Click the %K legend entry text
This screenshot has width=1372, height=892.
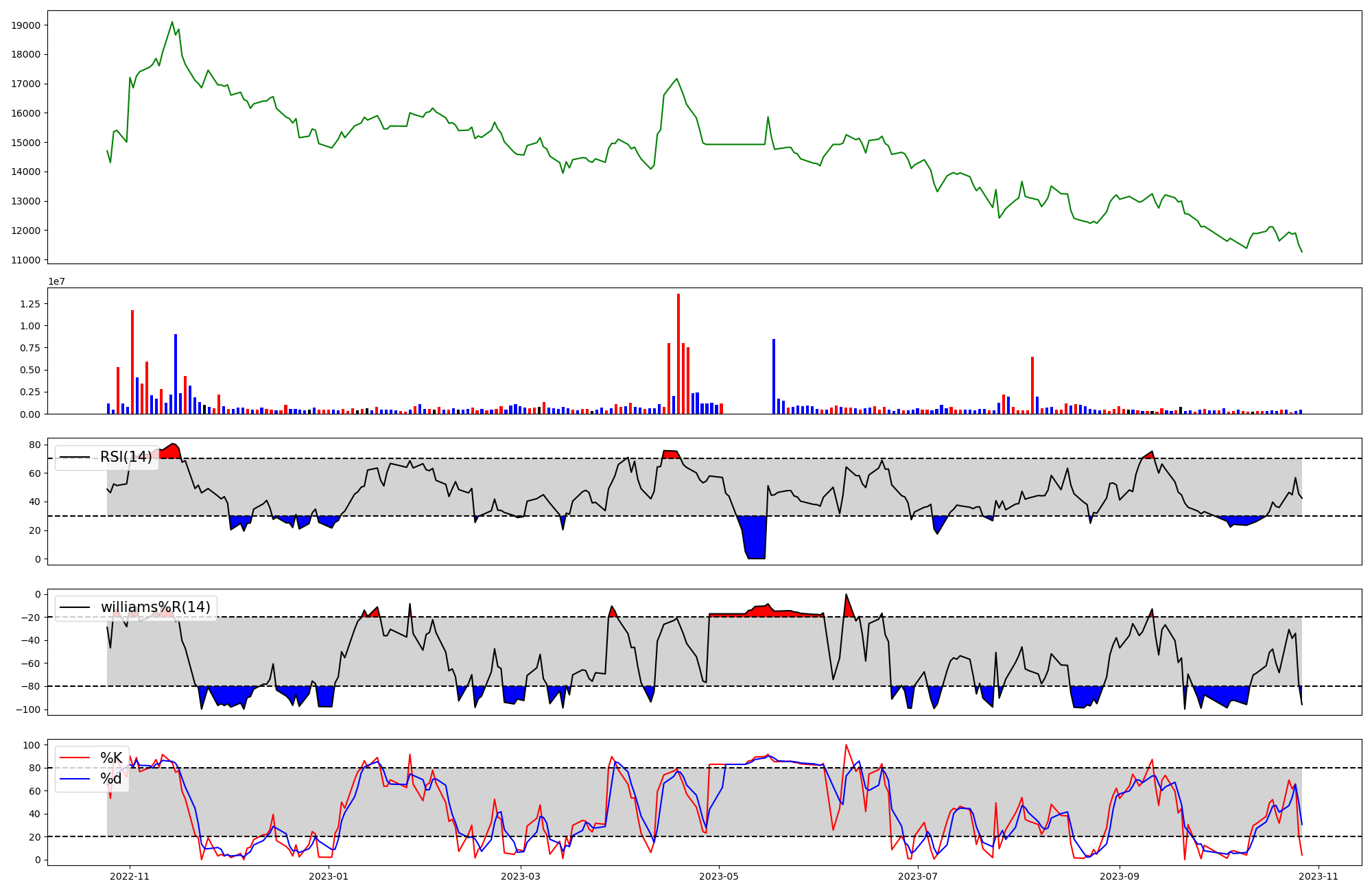coord(111,758)
